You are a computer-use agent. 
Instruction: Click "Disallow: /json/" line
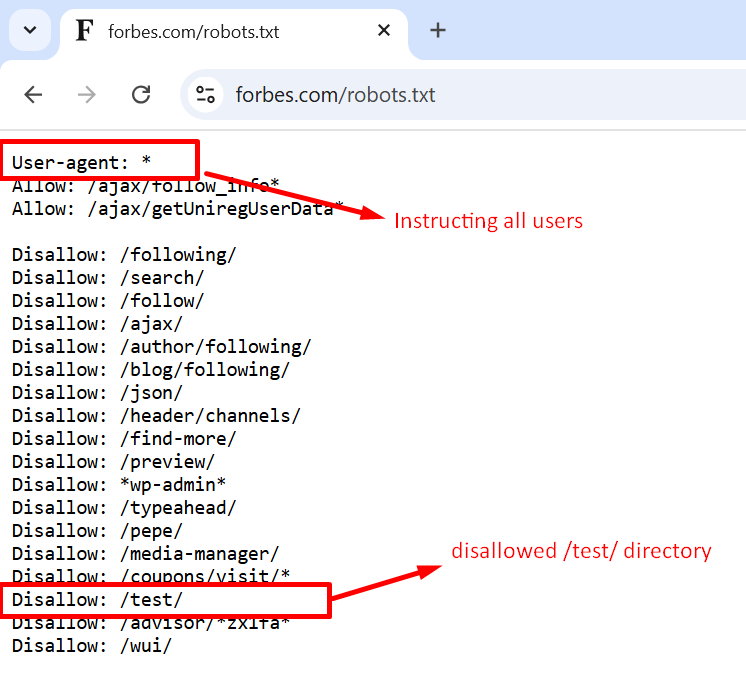(97, 393)
